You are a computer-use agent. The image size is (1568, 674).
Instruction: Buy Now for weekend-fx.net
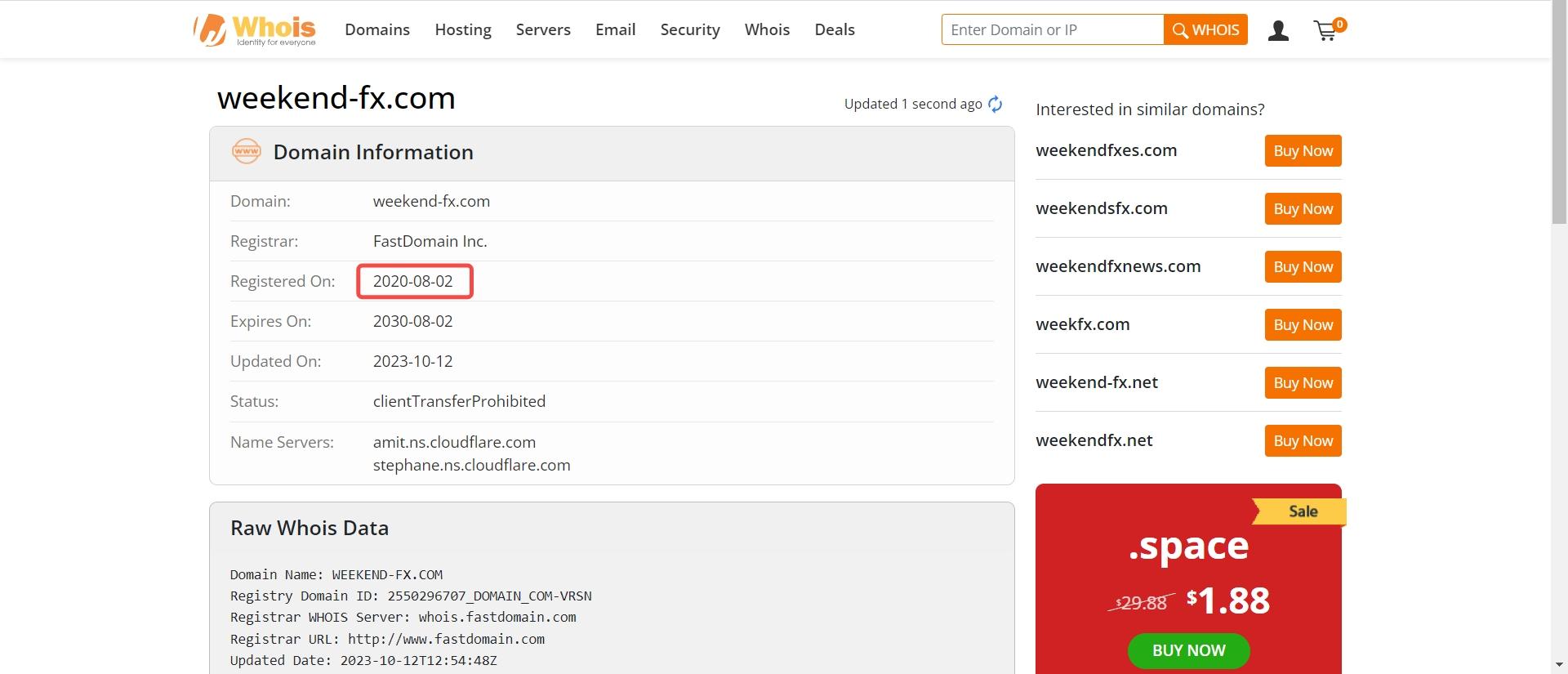(1303, 382)
